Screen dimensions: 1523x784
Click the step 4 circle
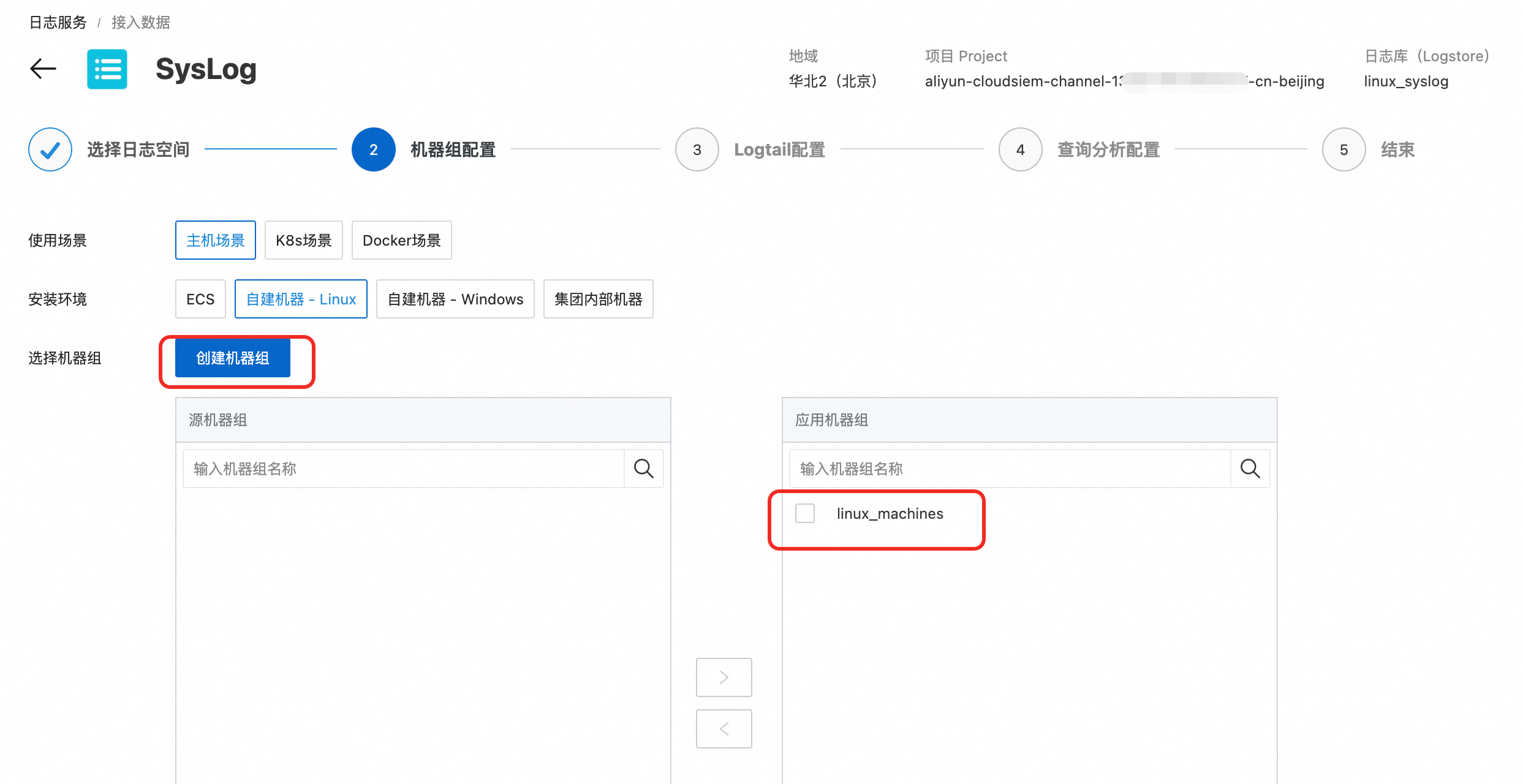pos(1021,149)
